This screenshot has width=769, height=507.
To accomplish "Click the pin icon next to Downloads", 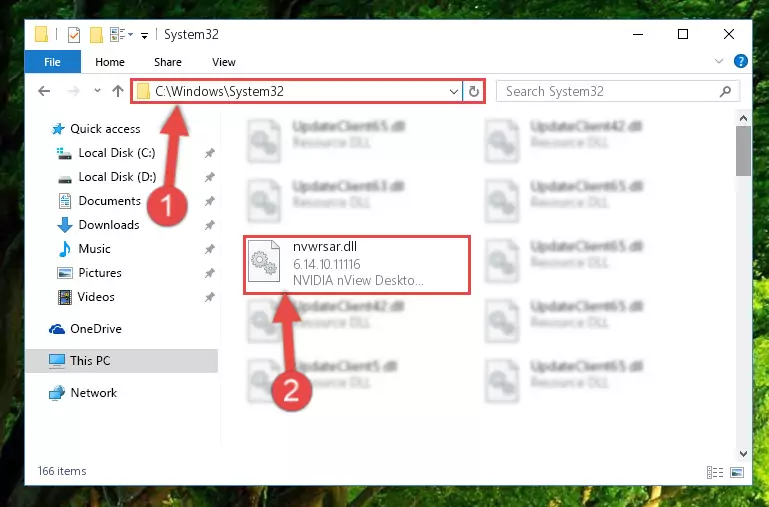I will click(209, 225).
